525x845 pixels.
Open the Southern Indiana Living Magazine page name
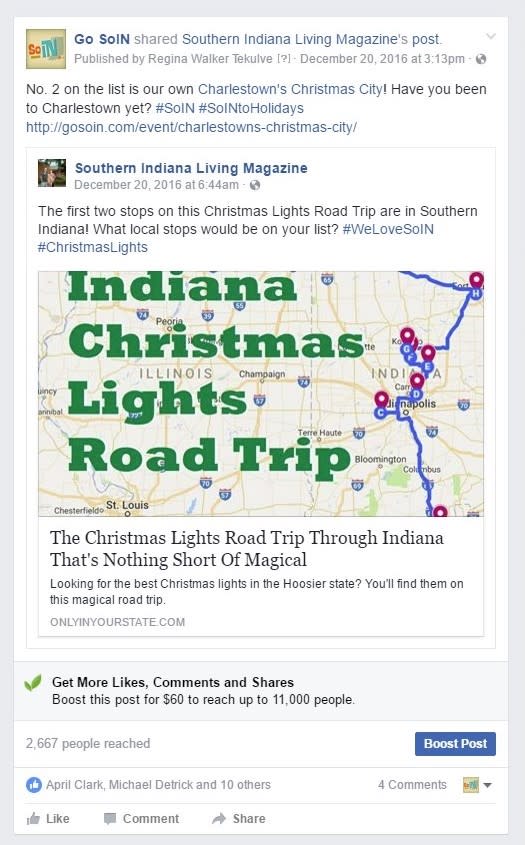191,168
